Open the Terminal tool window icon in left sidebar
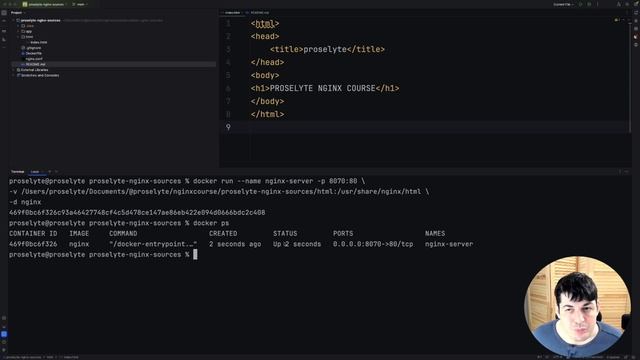640x360 pixels. pyautogui.click(x=4, y=334)
